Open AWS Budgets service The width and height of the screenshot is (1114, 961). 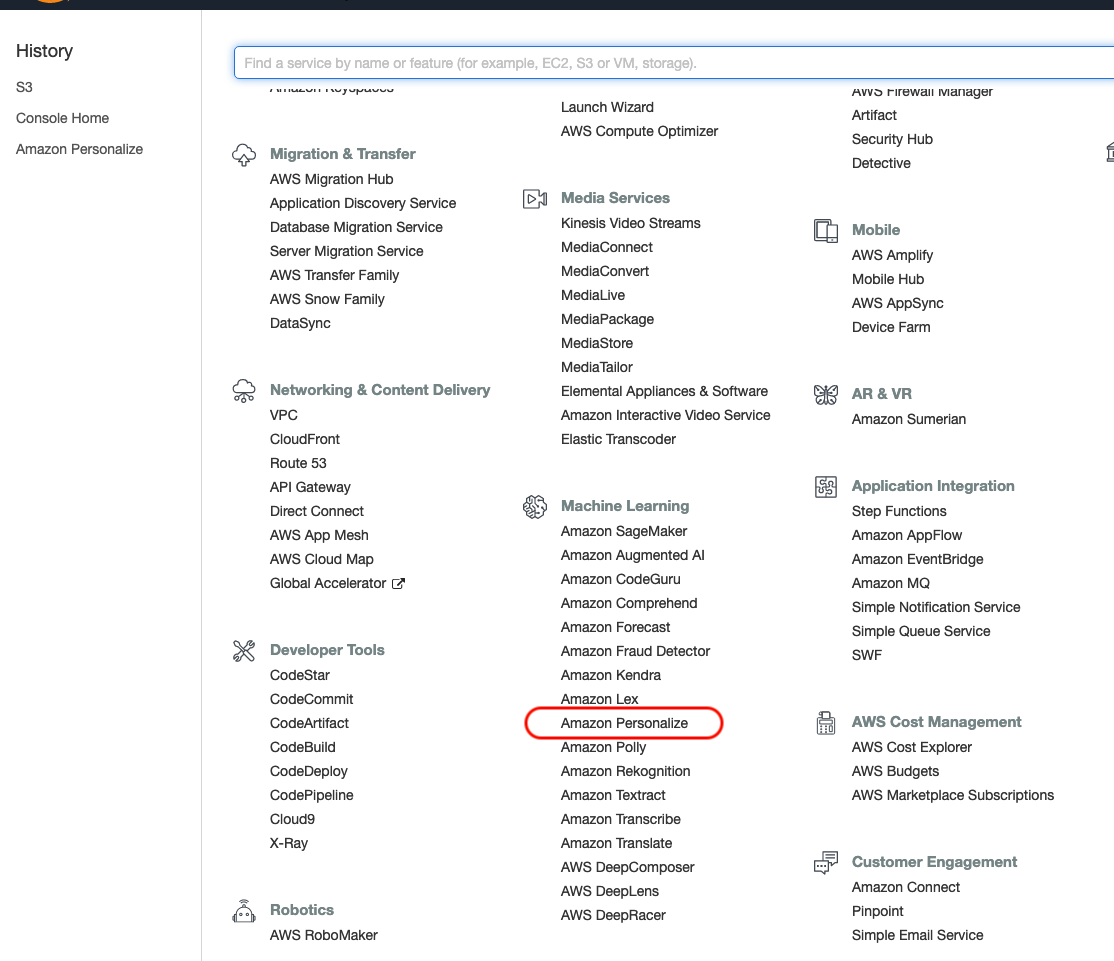[895, 771]
